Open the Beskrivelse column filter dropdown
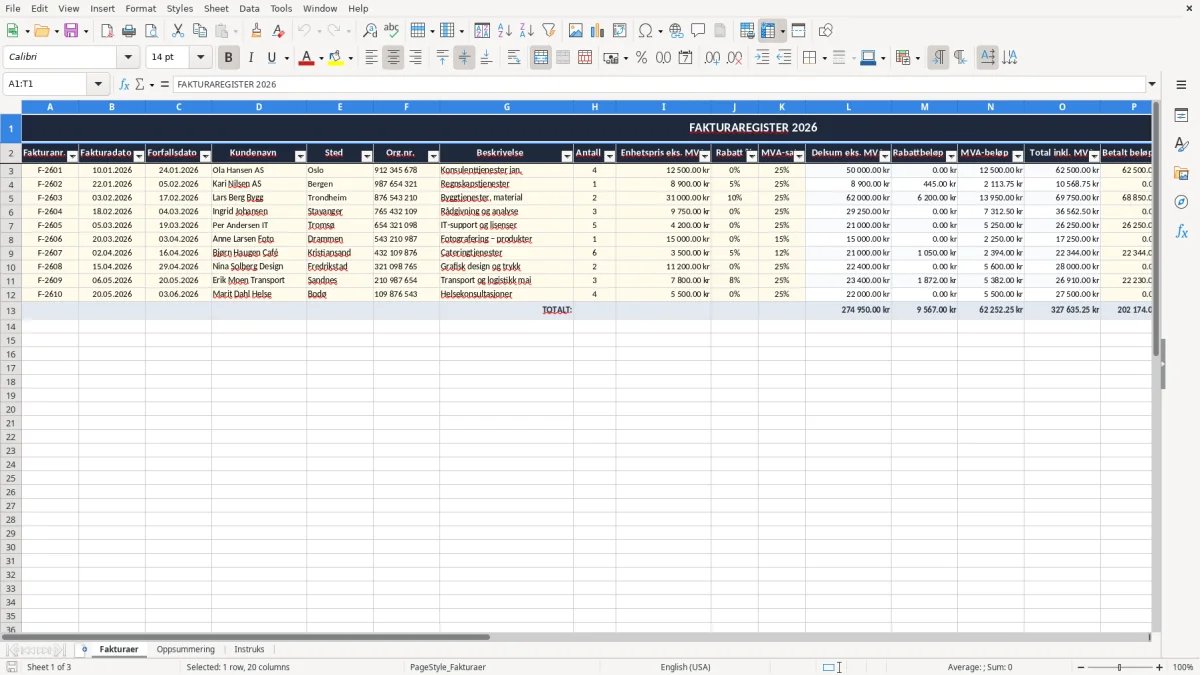1200x675 pixels. [567, 155]
